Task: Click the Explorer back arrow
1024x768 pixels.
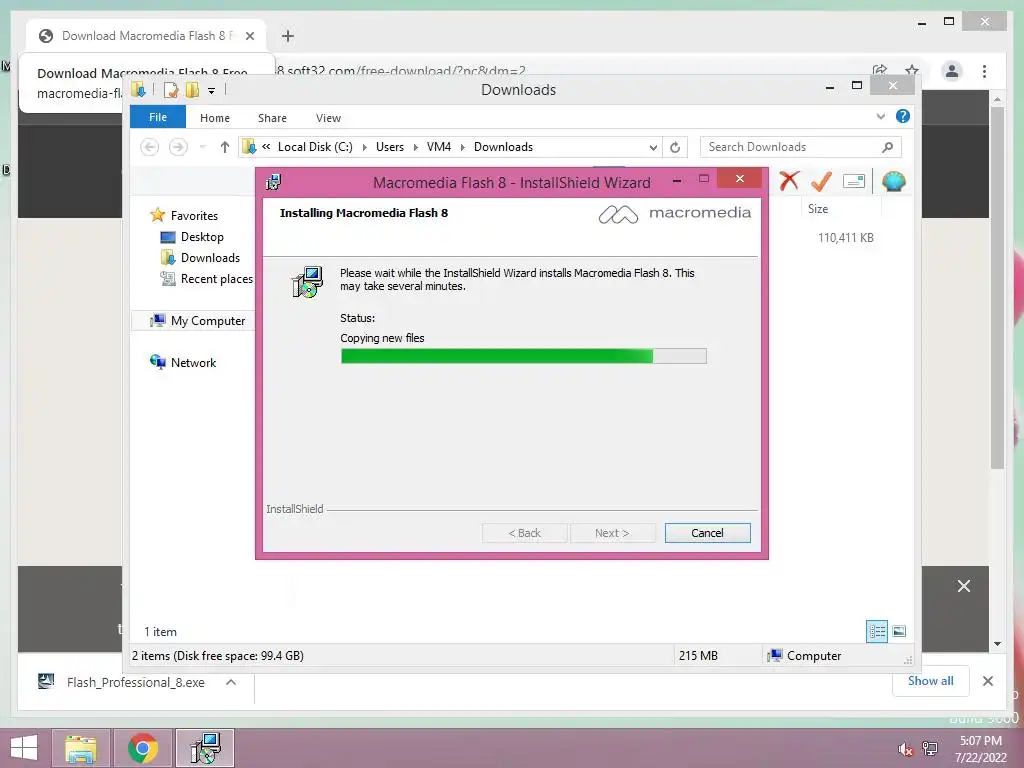Action: click(x=150, y=147)
